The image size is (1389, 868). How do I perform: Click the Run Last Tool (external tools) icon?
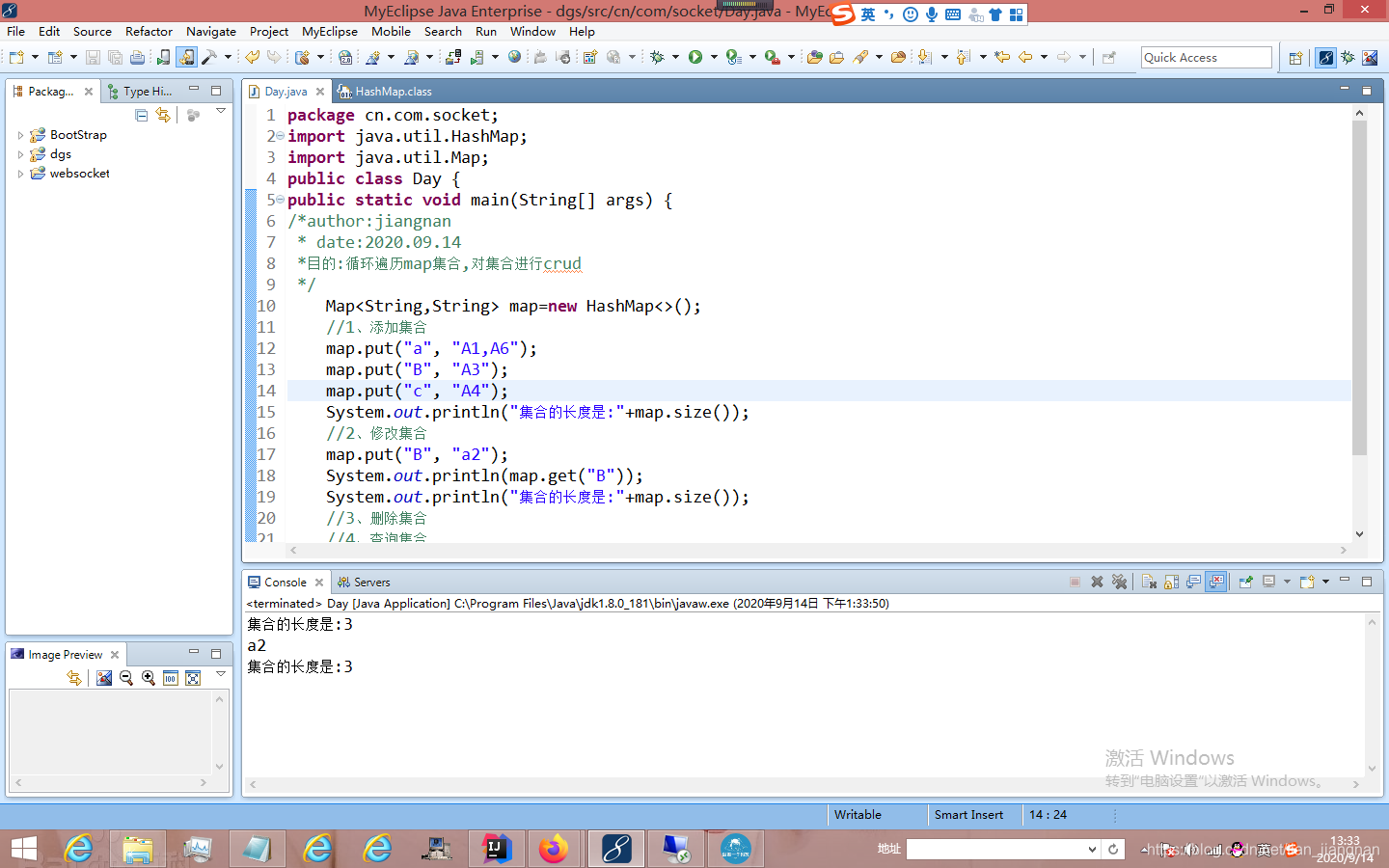[773, 57]
